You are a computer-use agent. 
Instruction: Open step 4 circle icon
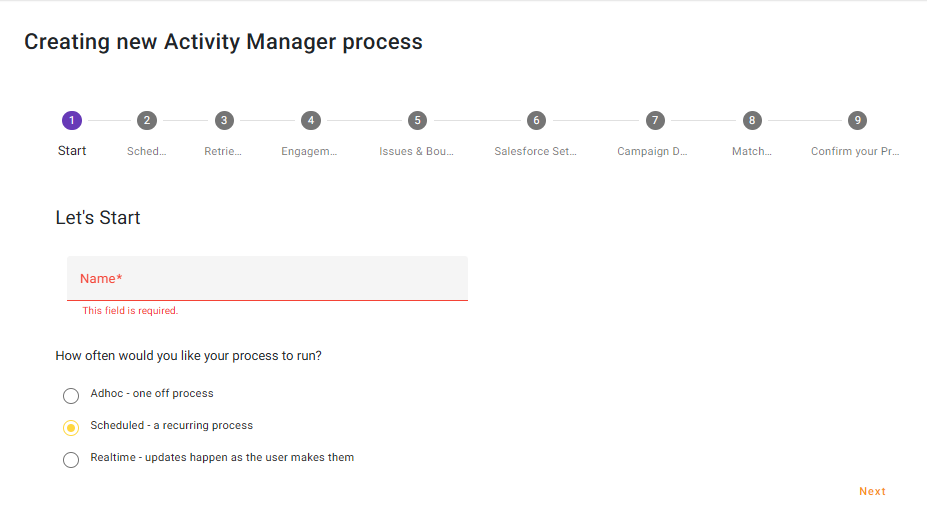311,120
